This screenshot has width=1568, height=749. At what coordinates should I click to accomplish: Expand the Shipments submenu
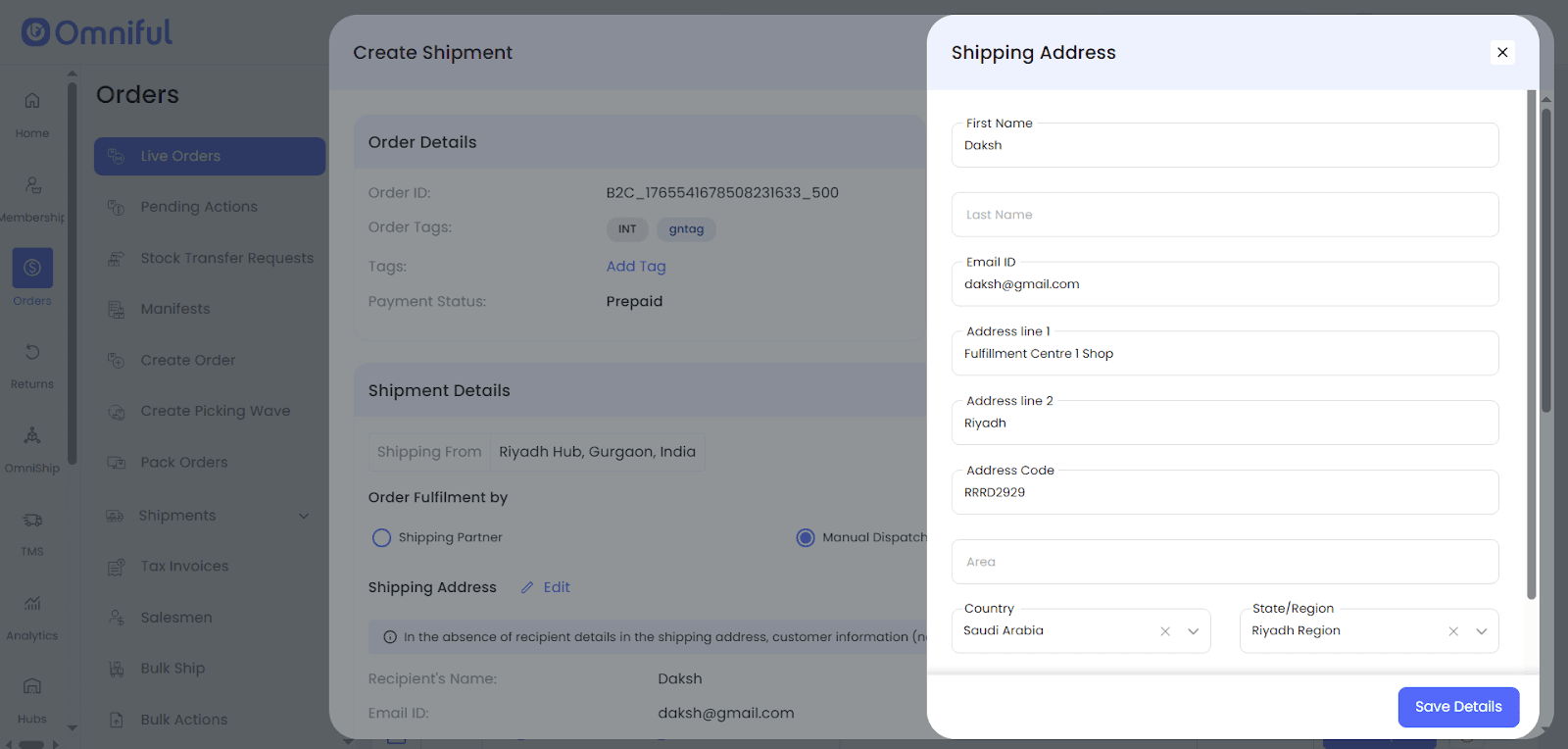[x=304, y=516]
